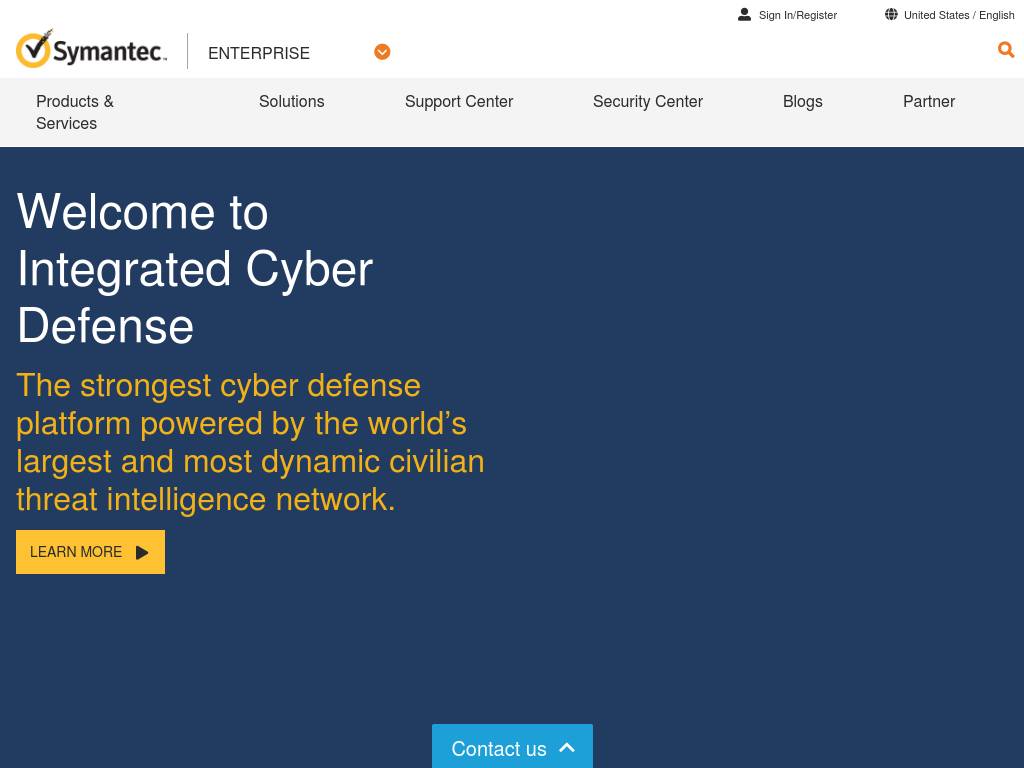
Task: Click the Welcome to Integrated Cyber Defense heading
Action: (x=195, y=269)
